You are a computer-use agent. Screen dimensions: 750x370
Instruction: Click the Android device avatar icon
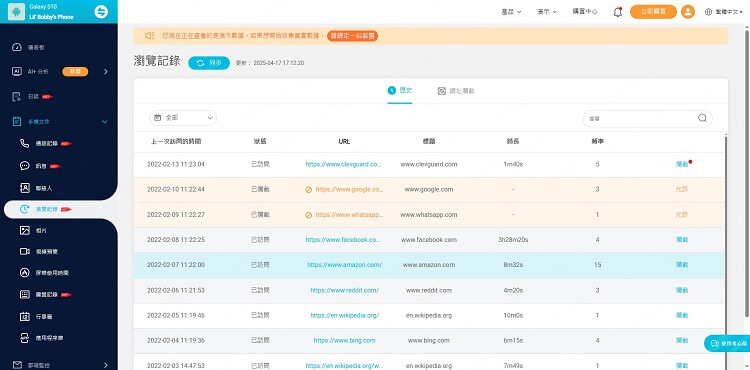[x=16, y=11]
